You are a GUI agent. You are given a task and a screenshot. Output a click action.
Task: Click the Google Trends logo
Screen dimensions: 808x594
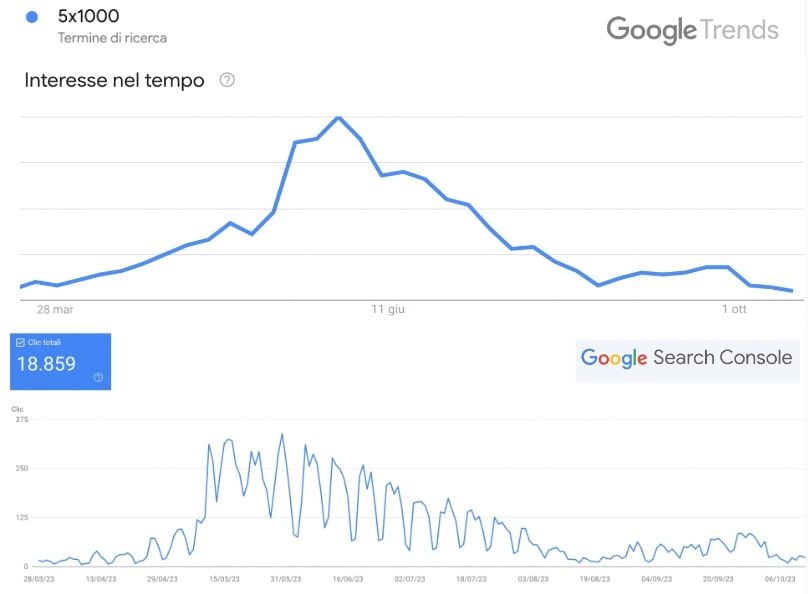[693, 30]
